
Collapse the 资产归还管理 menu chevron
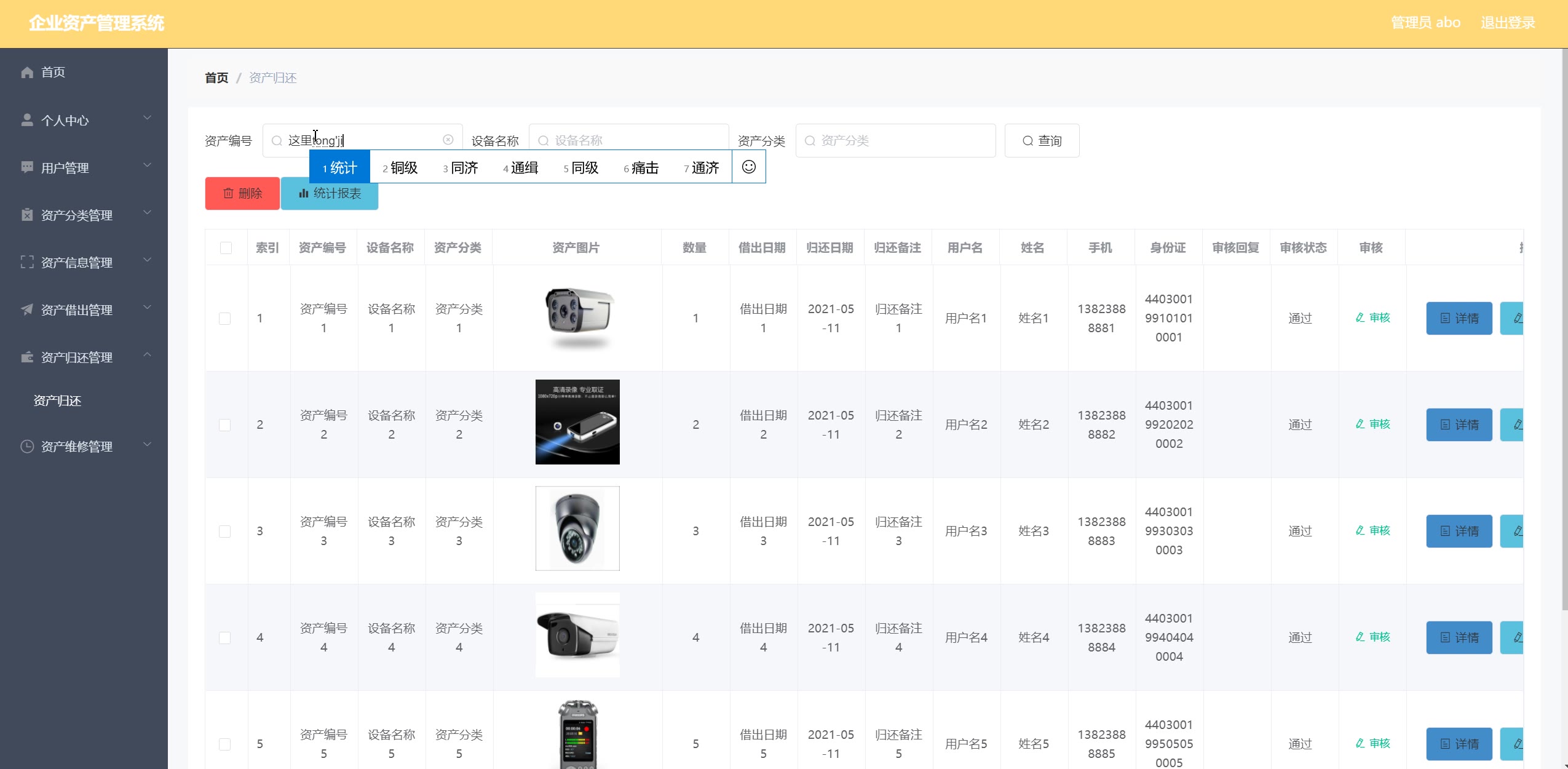147,355
